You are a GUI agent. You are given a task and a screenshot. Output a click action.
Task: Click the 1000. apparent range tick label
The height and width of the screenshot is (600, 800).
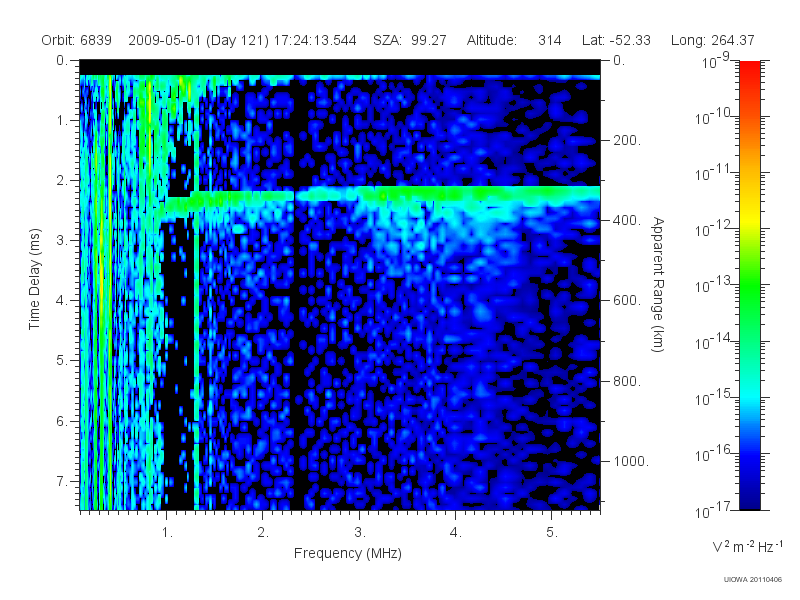(x=631, y=461)
